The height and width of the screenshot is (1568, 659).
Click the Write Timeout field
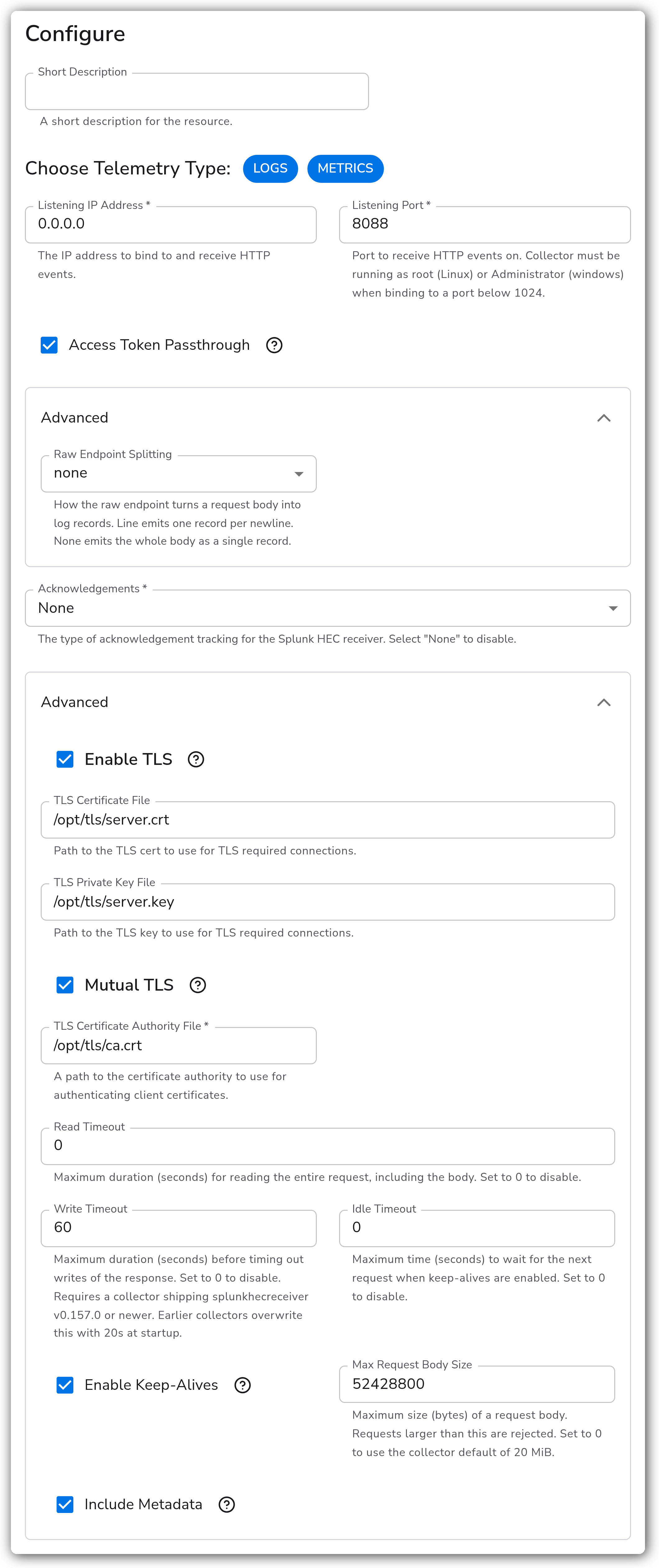[x=178, y=1228]
